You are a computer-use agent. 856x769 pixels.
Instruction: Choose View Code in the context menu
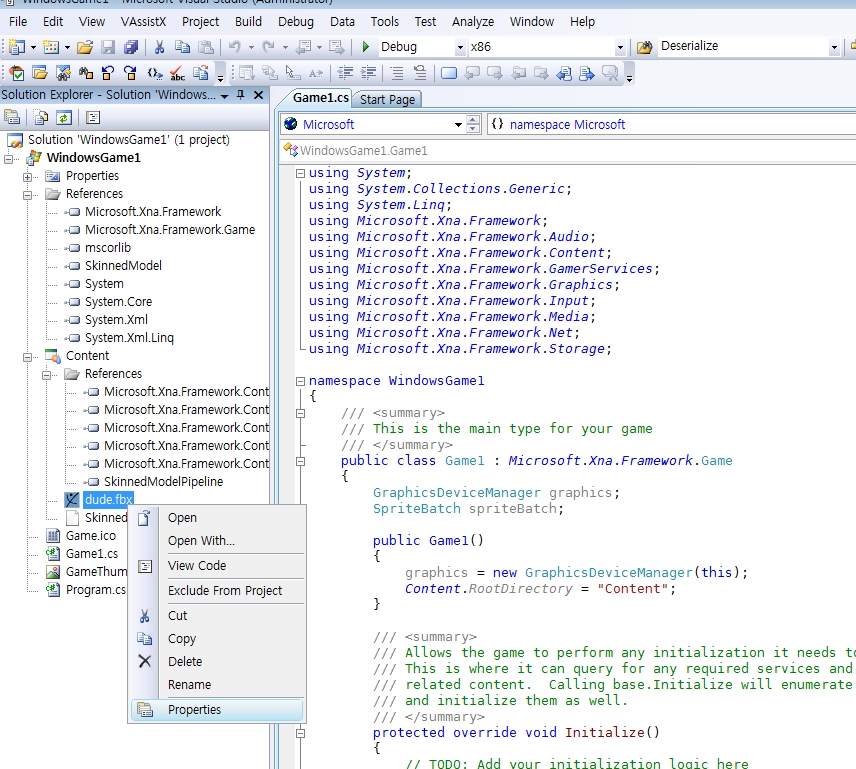click(x=217, y=565)
